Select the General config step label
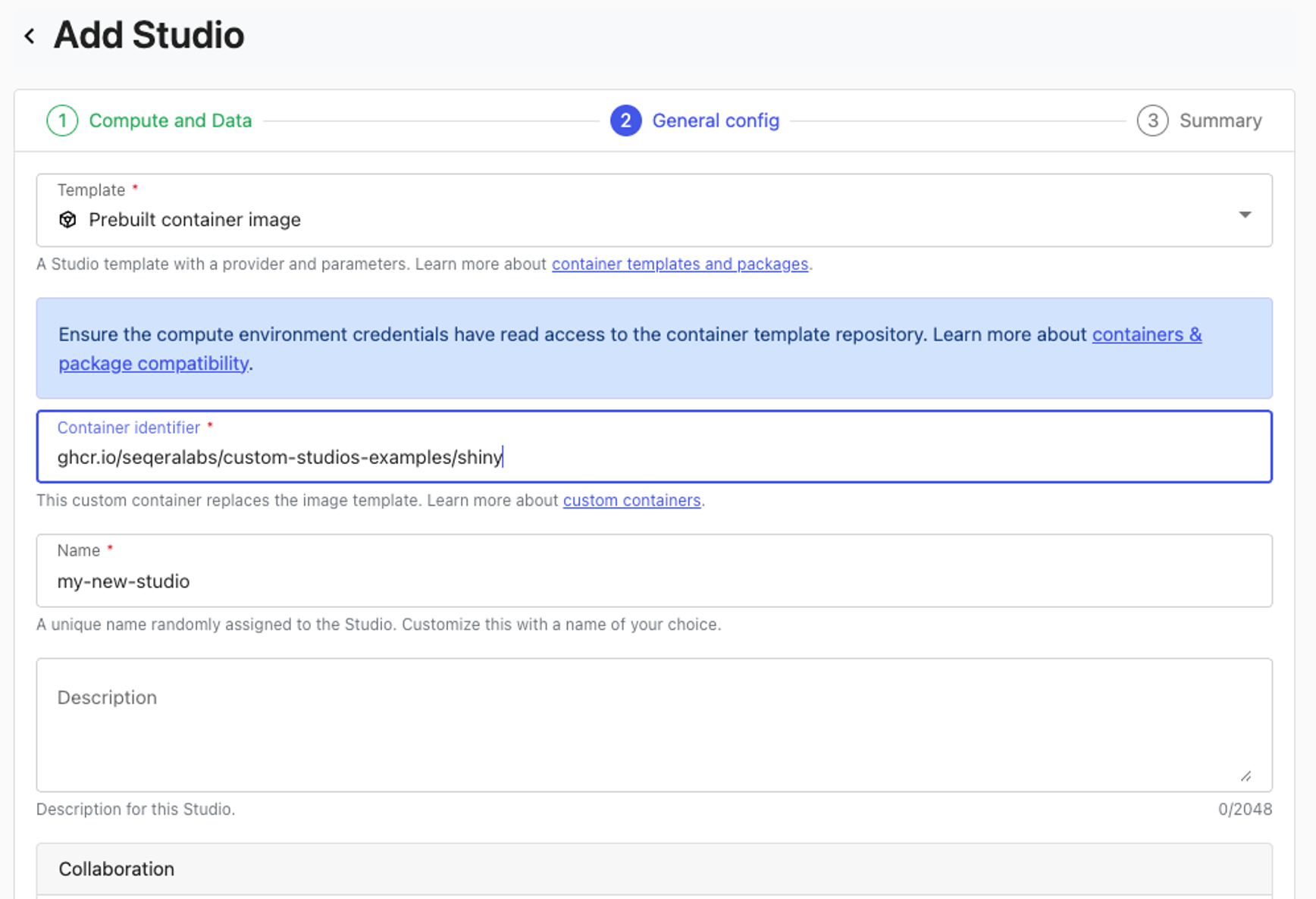Image resolution: width=1316 pixels, height=899 pixels. point(715,121)
